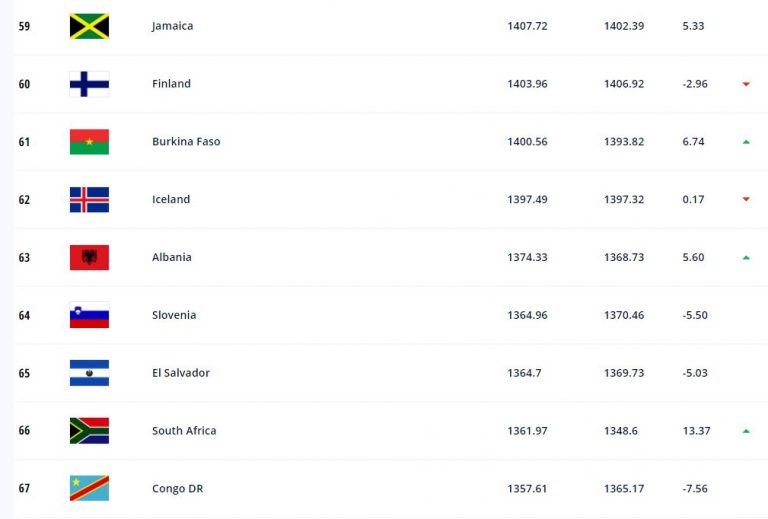The height and width of the screenshot is (519, 768).
Task: Click the El Salvador flag icon
Action: [x=89, y=373]
